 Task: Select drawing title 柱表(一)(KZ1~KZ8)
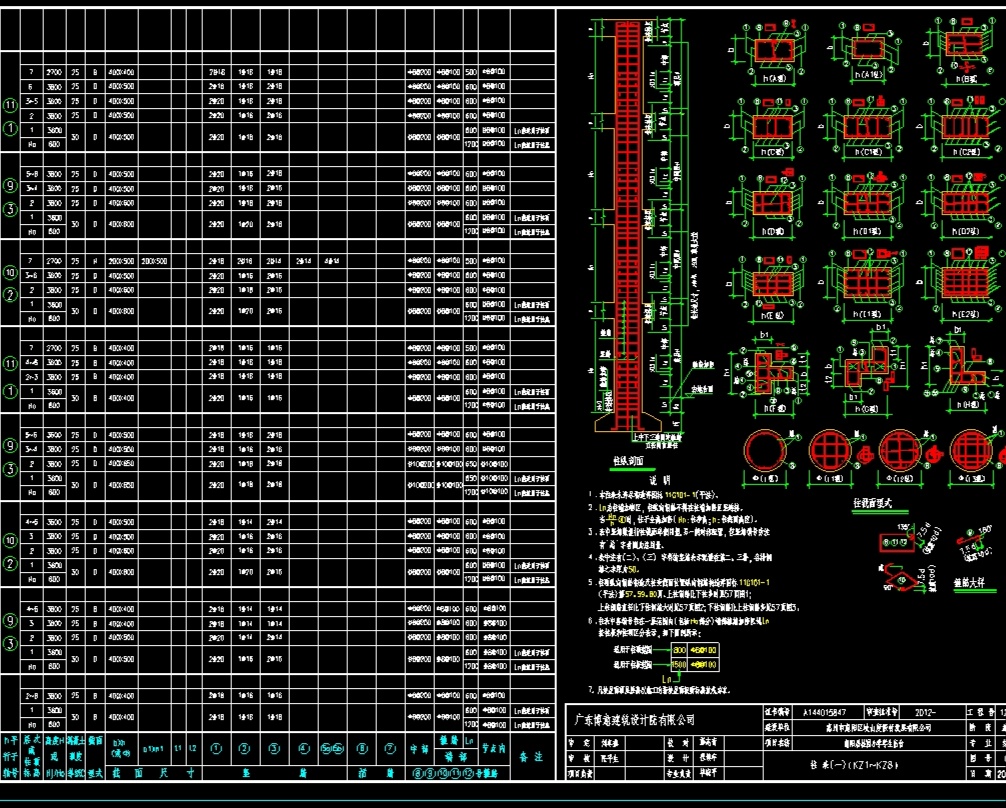(854, 765)
